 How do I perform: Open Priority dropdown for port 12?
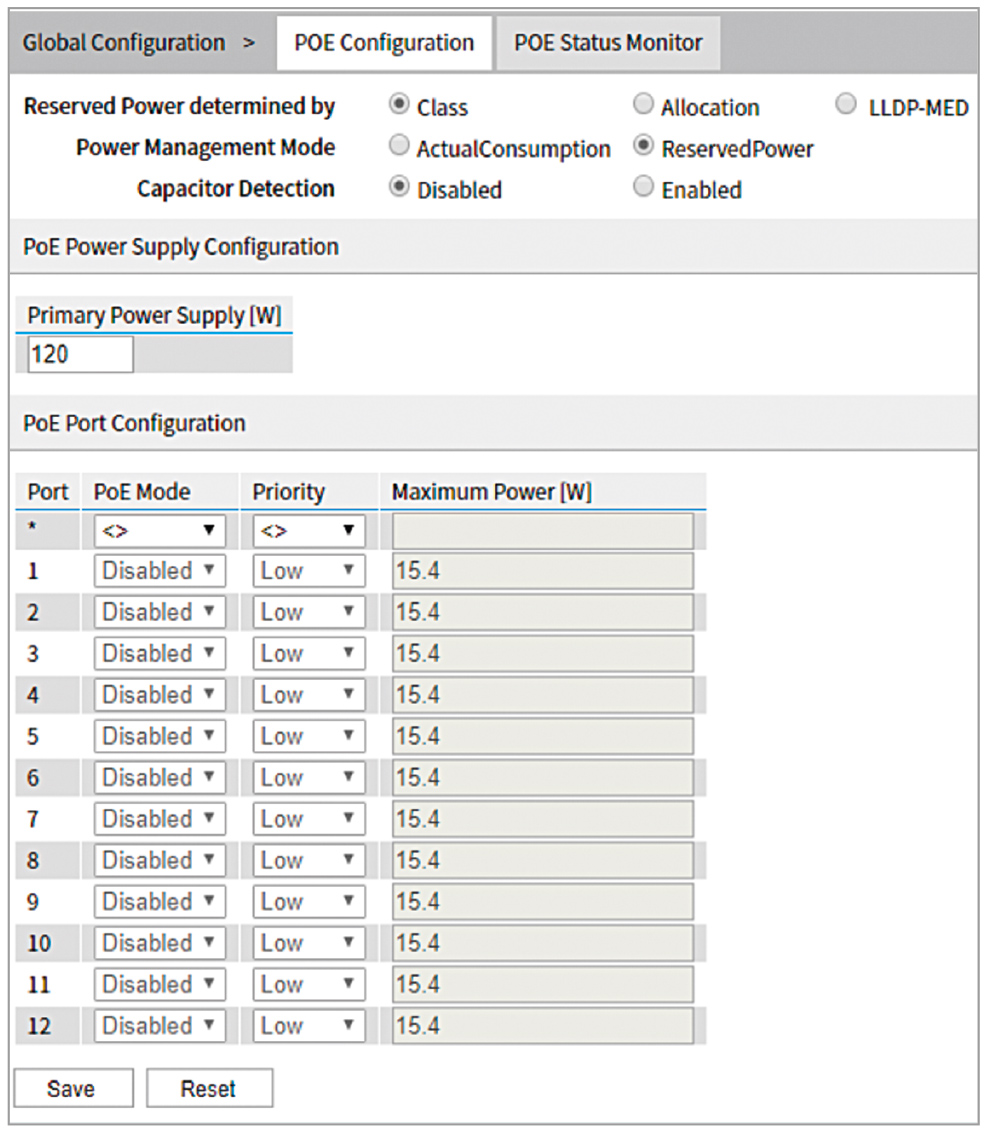[308, 1026]
